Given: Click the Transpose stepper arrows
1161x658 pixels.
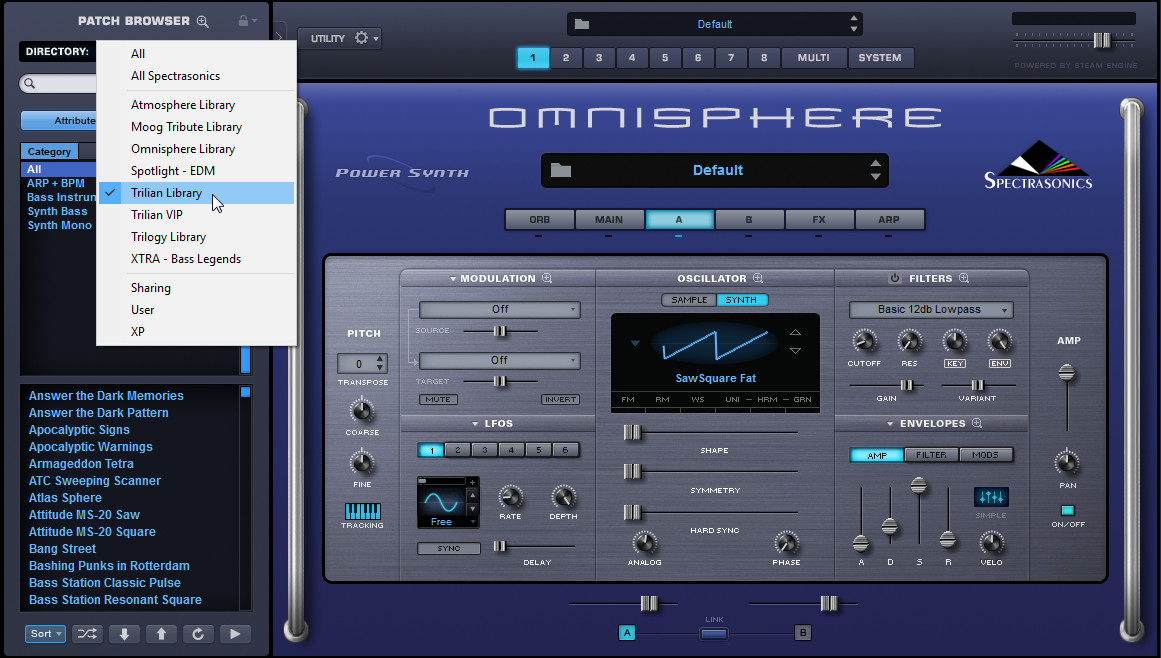Looking at the screenshot, I should [380, 363].
